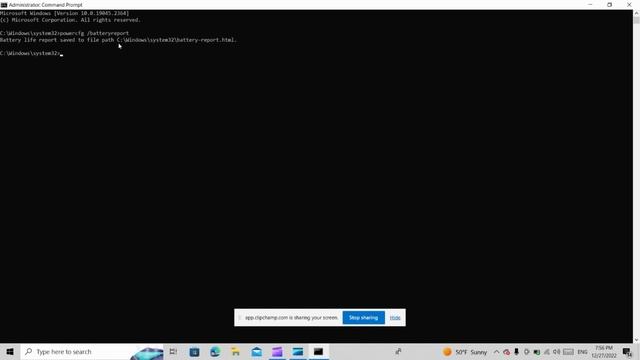Select the Command Prompt taskbar icon

(318, 351)
